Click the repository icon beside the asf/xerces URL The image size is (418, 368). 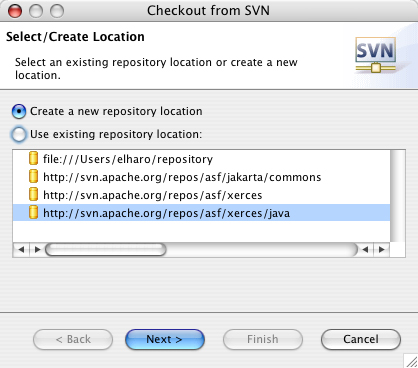tap(33, 195)
